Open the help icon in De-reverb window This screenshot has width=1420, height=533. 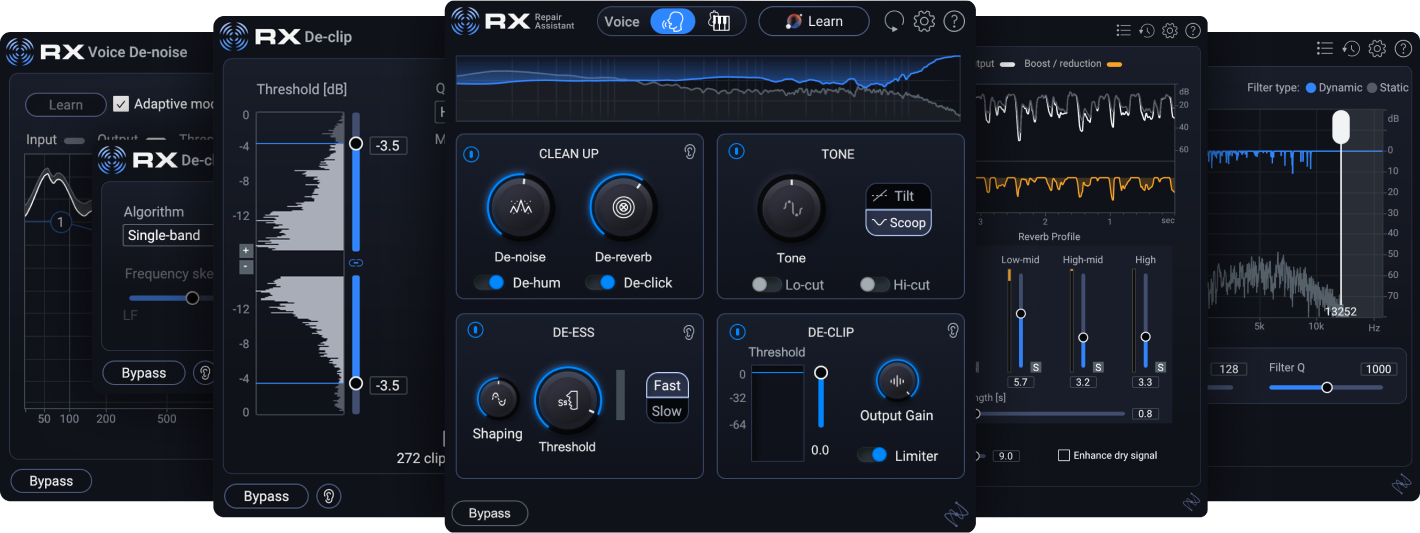tap(1193, 31)
